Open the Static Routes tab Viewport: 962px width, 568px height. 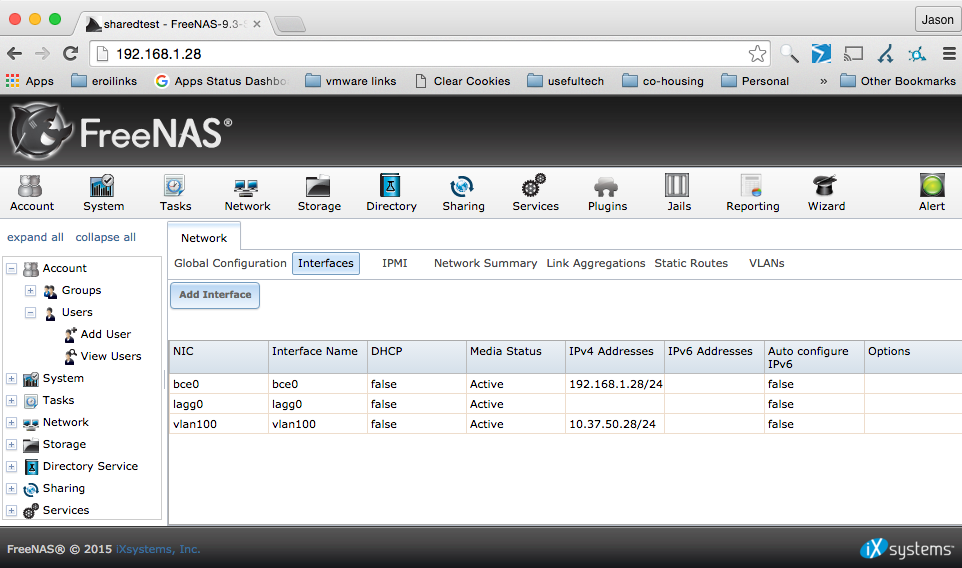[x=691, y=263]
